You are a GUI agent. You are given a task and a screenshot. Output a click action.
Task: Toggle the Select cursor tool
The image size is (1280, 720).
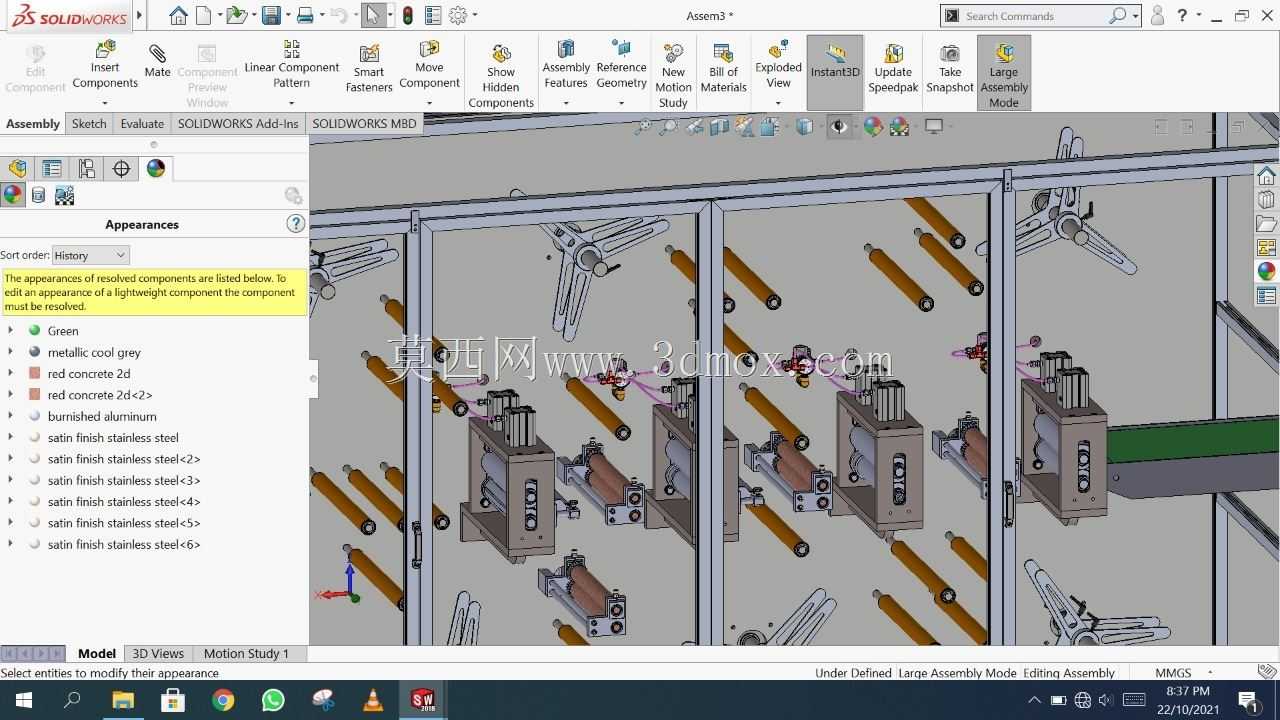pos(373,15)
